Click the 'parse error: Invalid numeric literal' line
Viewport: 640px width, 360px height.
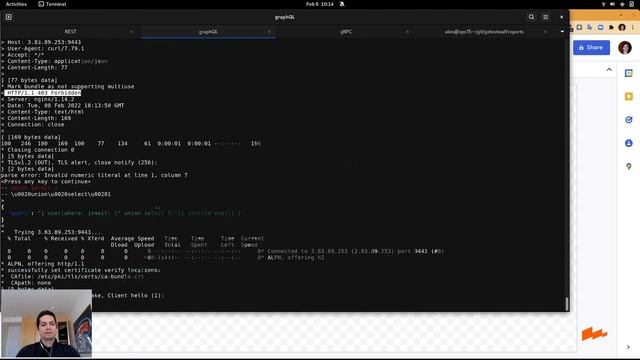[x=94, y=175]
